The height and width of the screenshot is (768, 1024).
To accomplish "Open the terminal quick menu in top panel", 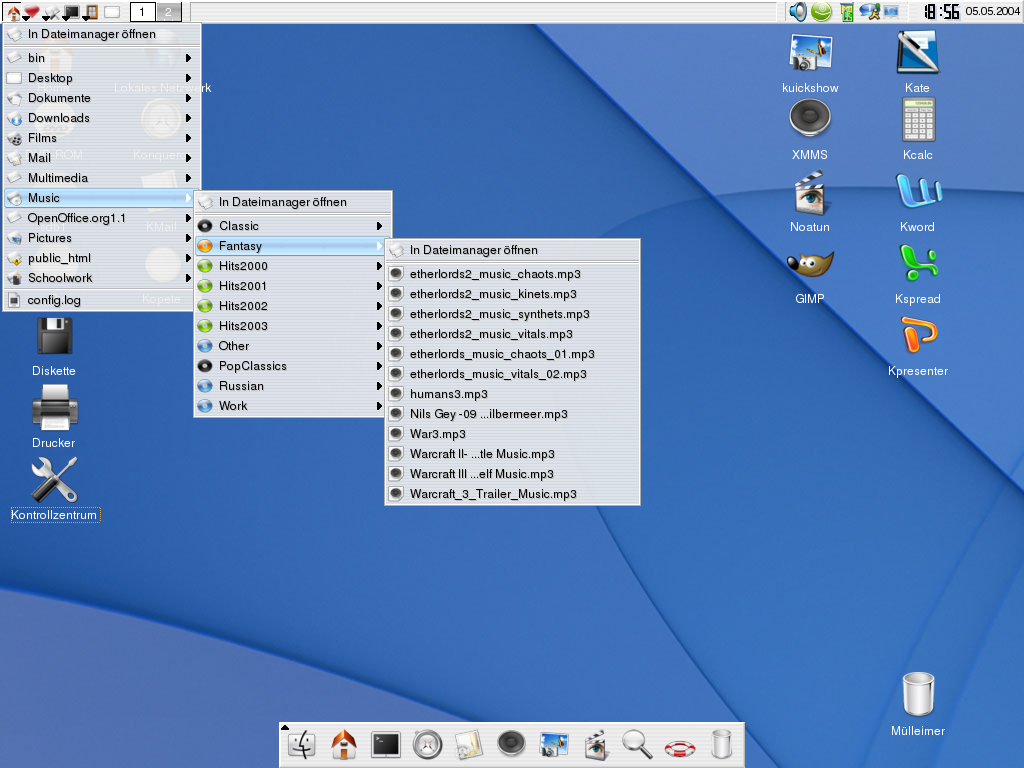I will point(71,12).
